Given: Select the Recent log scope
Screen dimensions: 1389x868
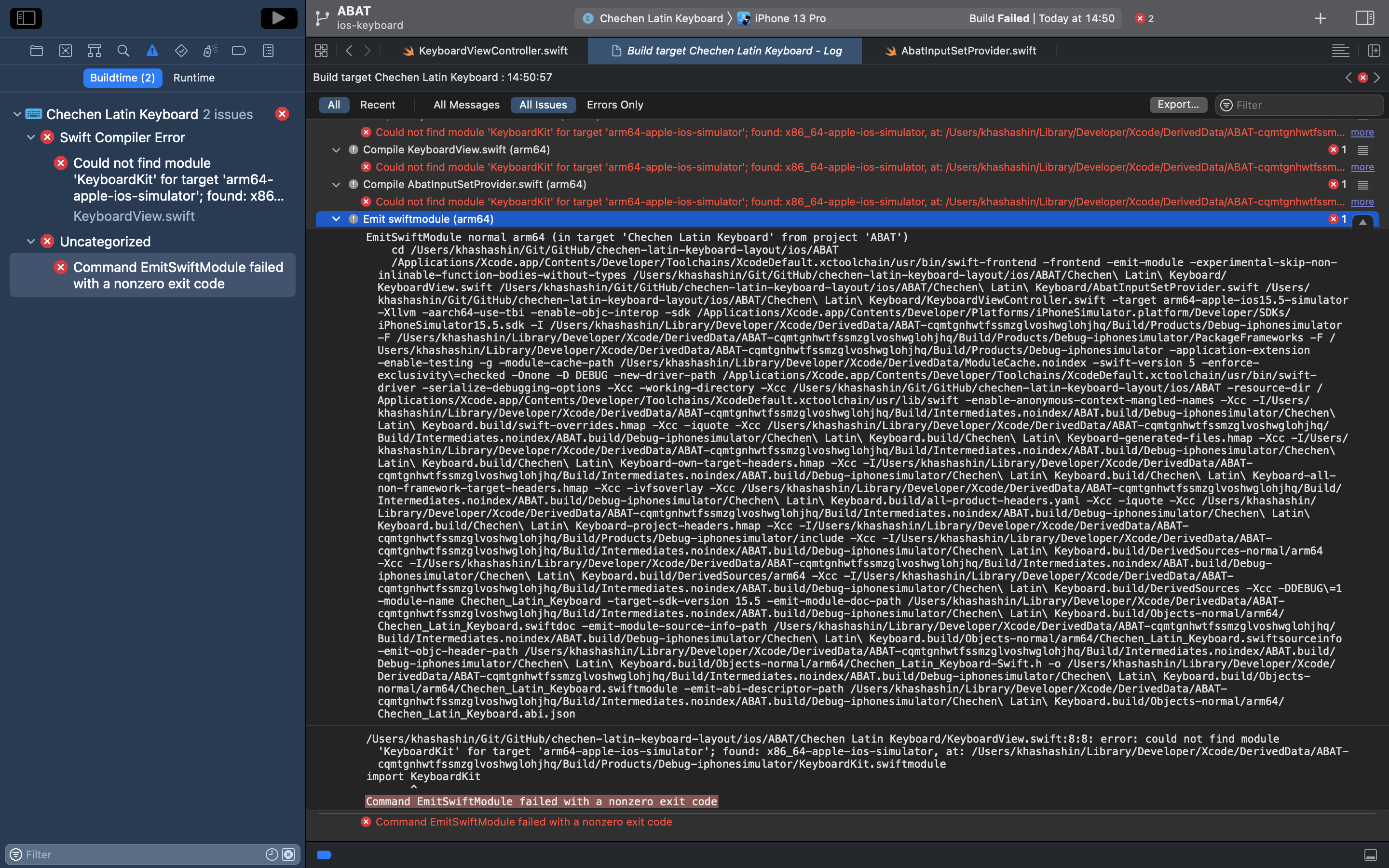Looking at the screenshot, I should click(377, 105).
